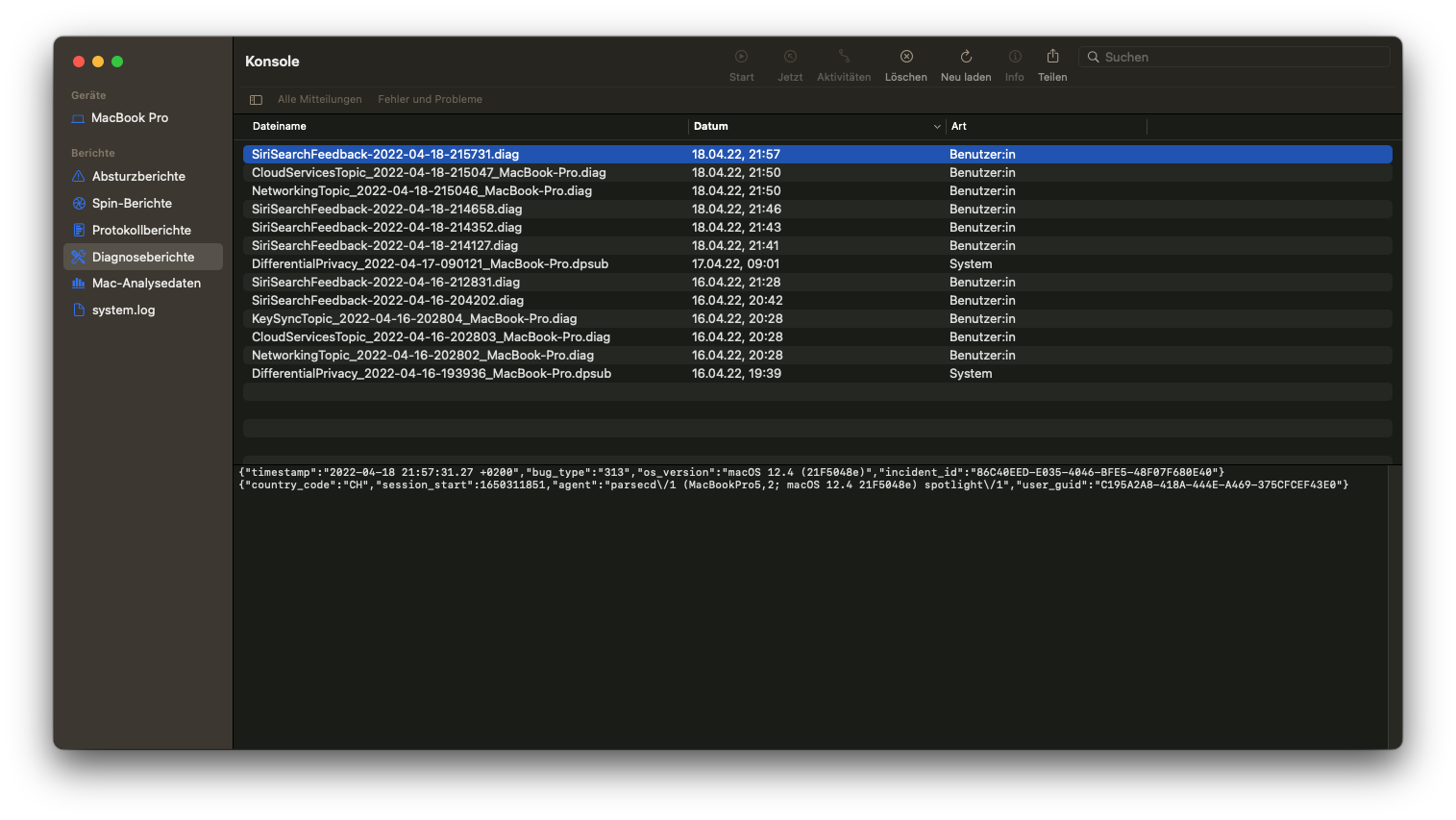Click the Info toolbar icon
Image resolution: width=1456 pixels, height=820 pixels.
(1014, 57)
